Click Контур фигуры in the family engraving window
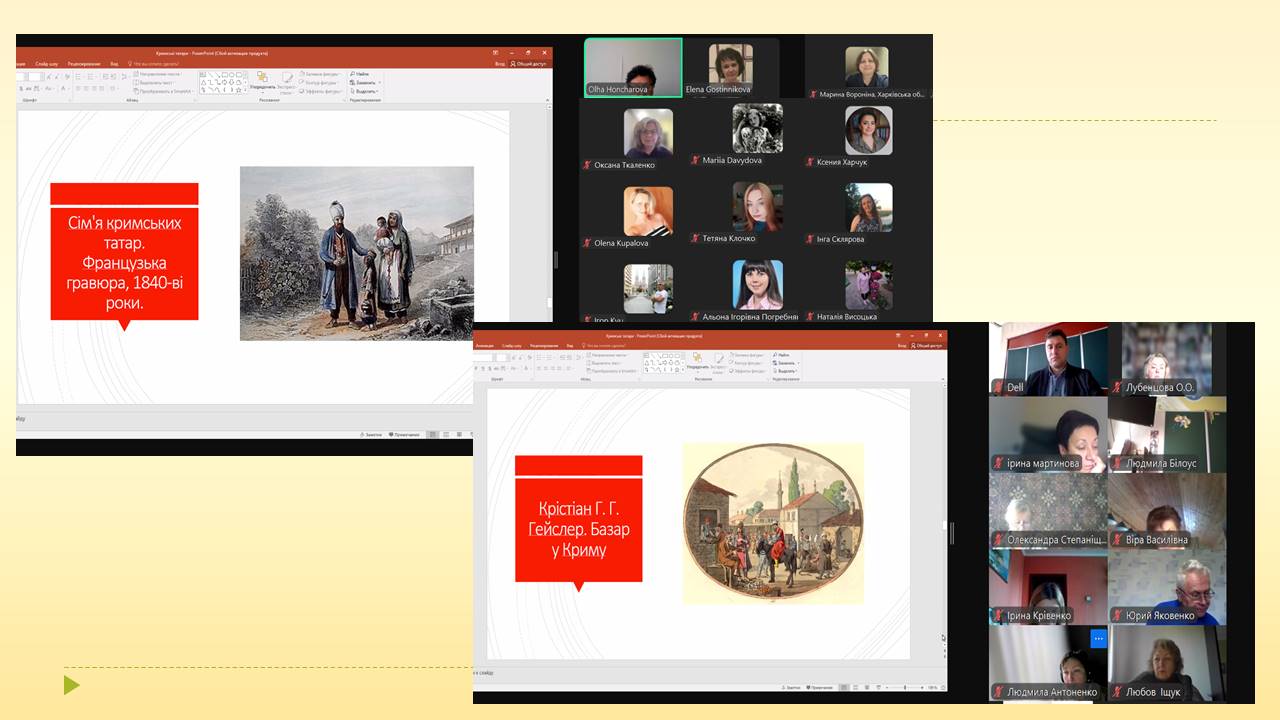Image resolution: width=1280 pixels, height=720 pixels. pos(319,82)
